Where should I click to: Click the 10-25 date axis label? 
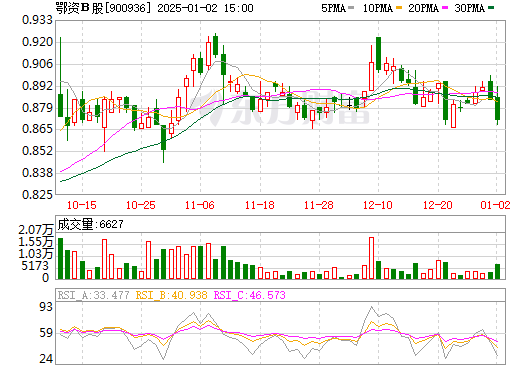click(141, 205)
